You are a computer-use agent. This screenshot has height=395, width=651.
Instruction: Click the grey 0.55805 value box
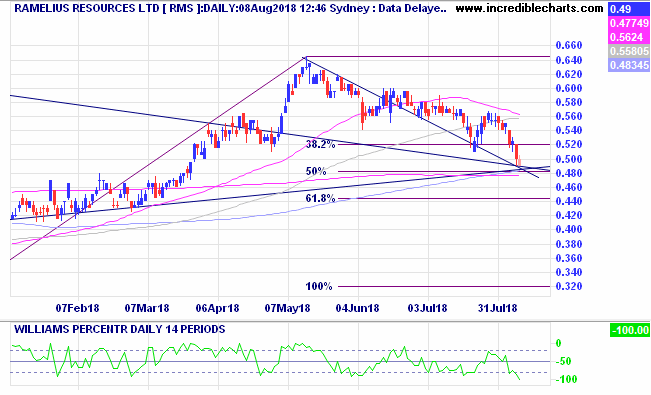(x=629, y=51)
